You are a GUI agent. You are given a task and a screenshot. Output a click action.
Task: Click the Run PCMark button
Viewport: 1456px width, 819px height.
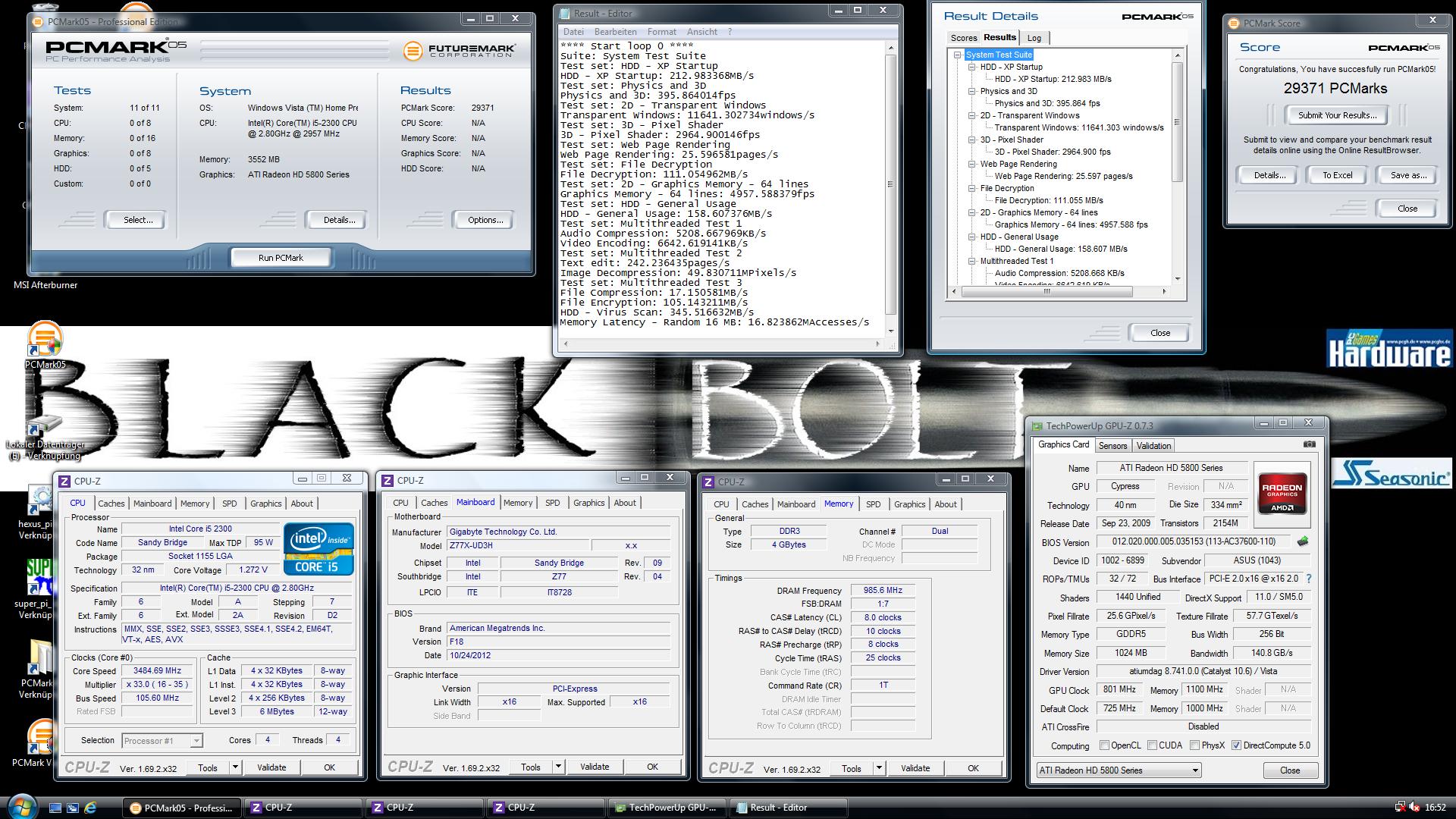[x=281, y=258]
